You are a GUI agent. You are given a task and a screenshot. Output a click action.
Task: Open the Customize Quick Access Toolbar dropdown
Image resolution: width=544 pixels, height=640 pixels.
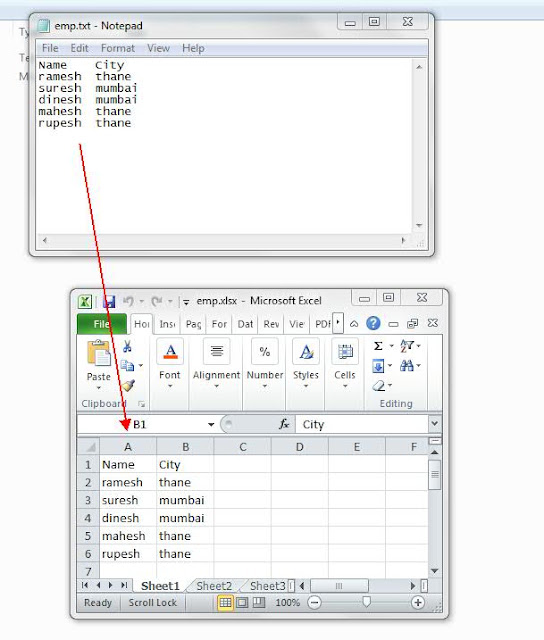coord(186,302)
